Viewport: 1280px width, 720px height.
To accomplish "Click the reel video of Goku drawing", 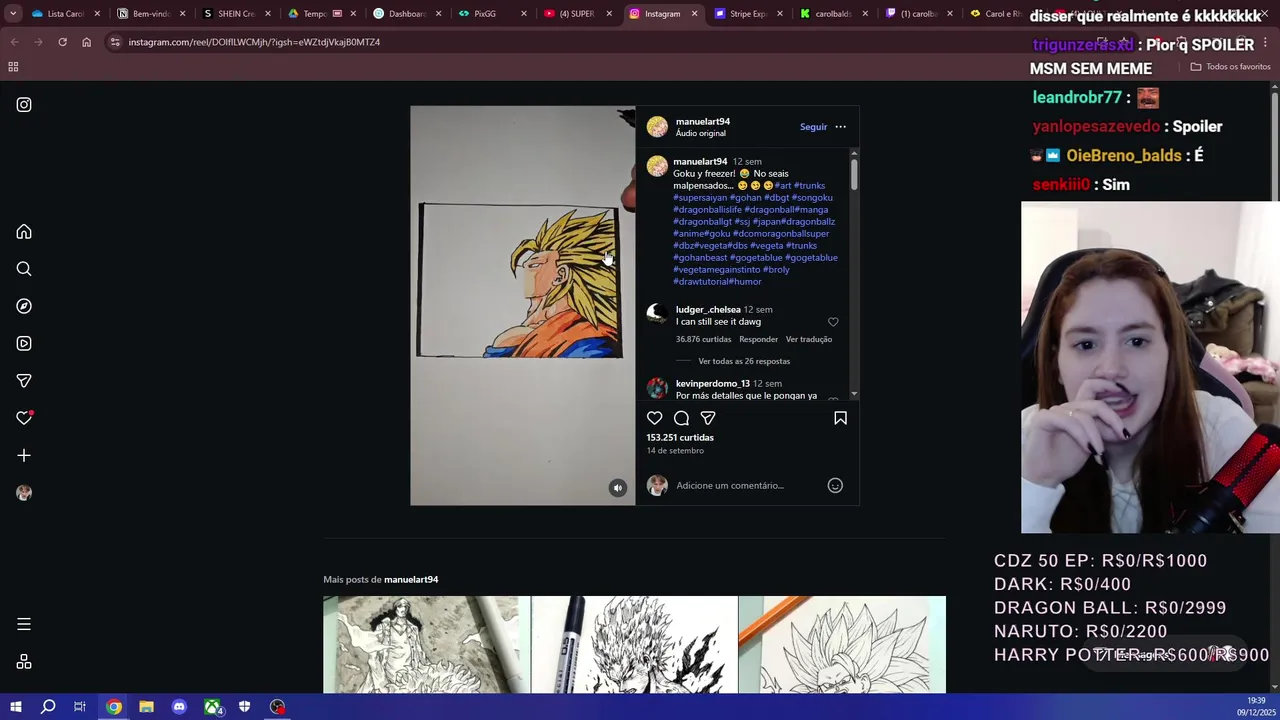I will pos(522,305).
